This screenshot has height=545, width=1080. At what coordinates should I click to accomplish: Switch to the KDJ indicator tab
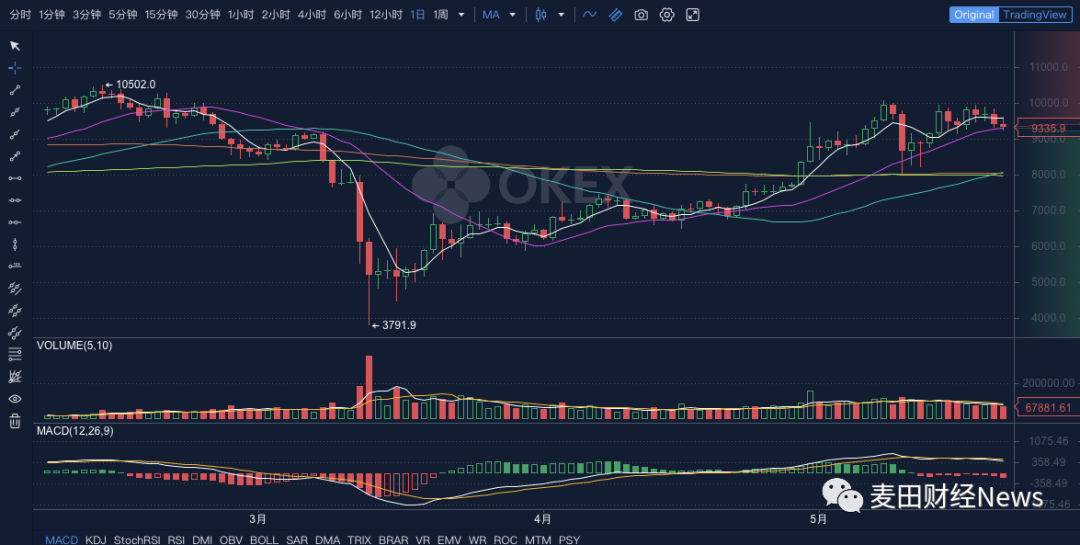click(95, 539)
